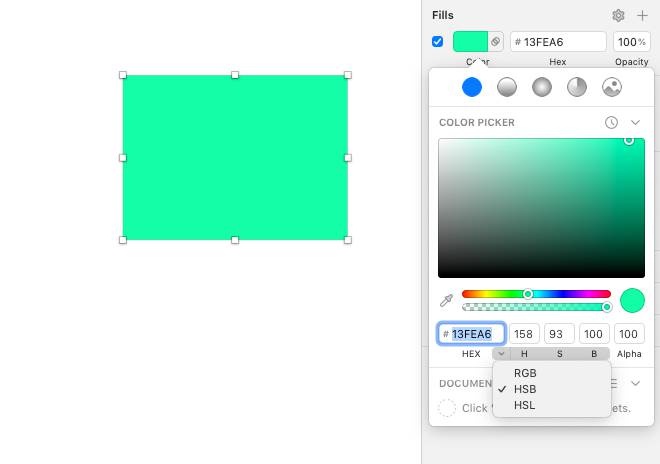
Task: Pick a color with the eyedropper
Action: click(x=447, y=300)
